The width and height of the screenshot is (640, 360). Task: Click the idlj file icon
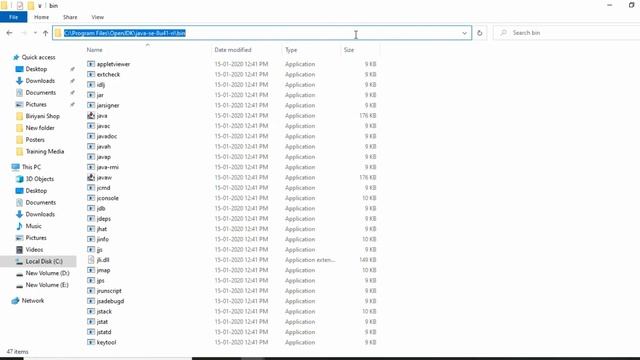click(x=91, y=84)
